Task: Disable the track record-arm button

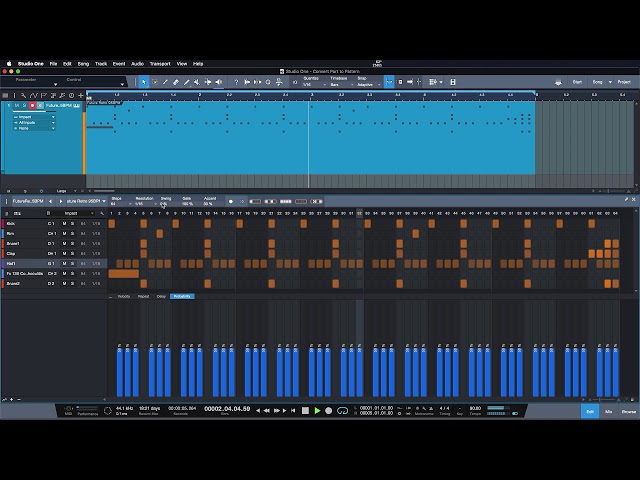Action: [x=32, y=106]
